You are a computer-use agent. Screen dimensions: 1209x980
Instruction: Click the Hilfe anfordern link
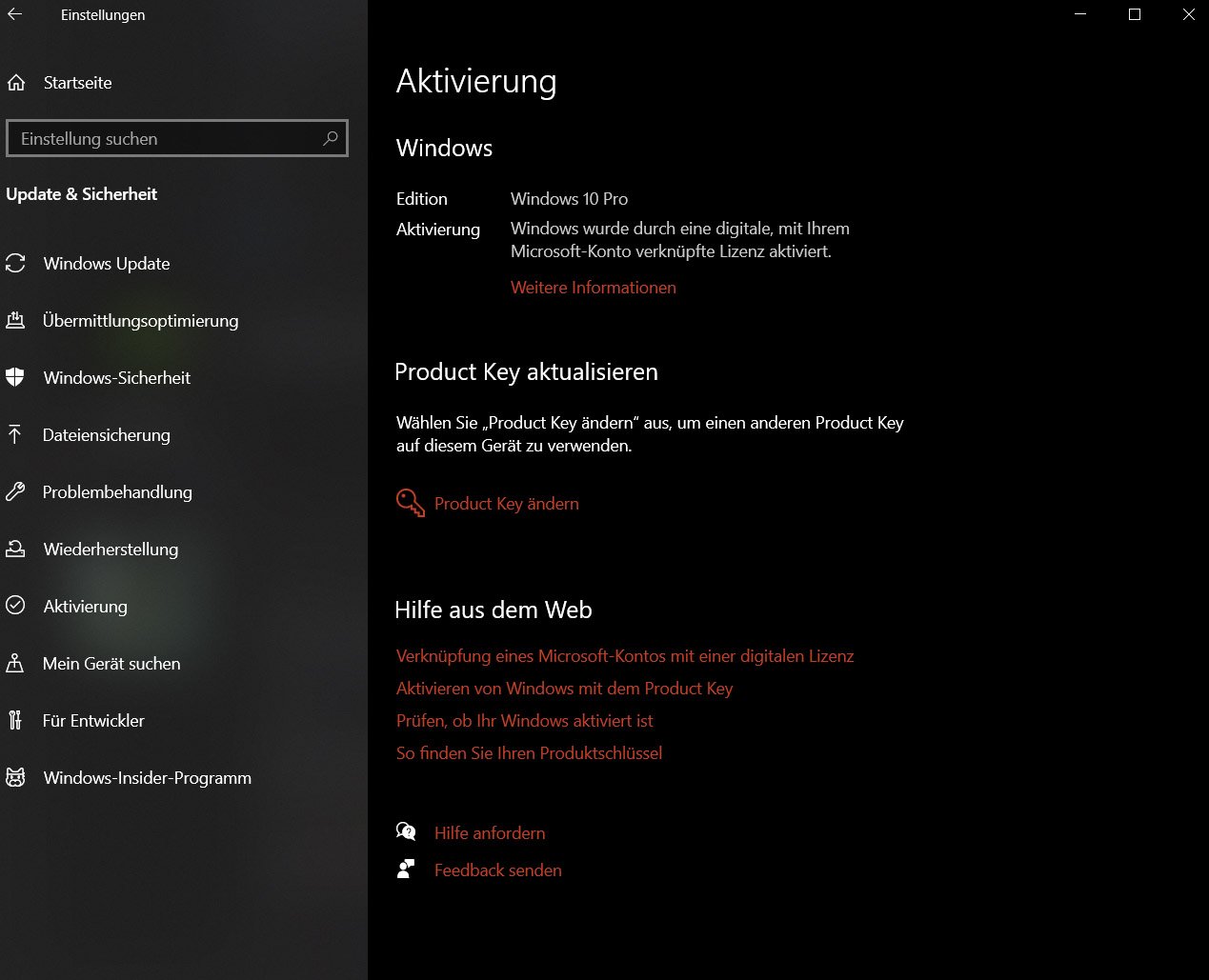pos(490,833)
